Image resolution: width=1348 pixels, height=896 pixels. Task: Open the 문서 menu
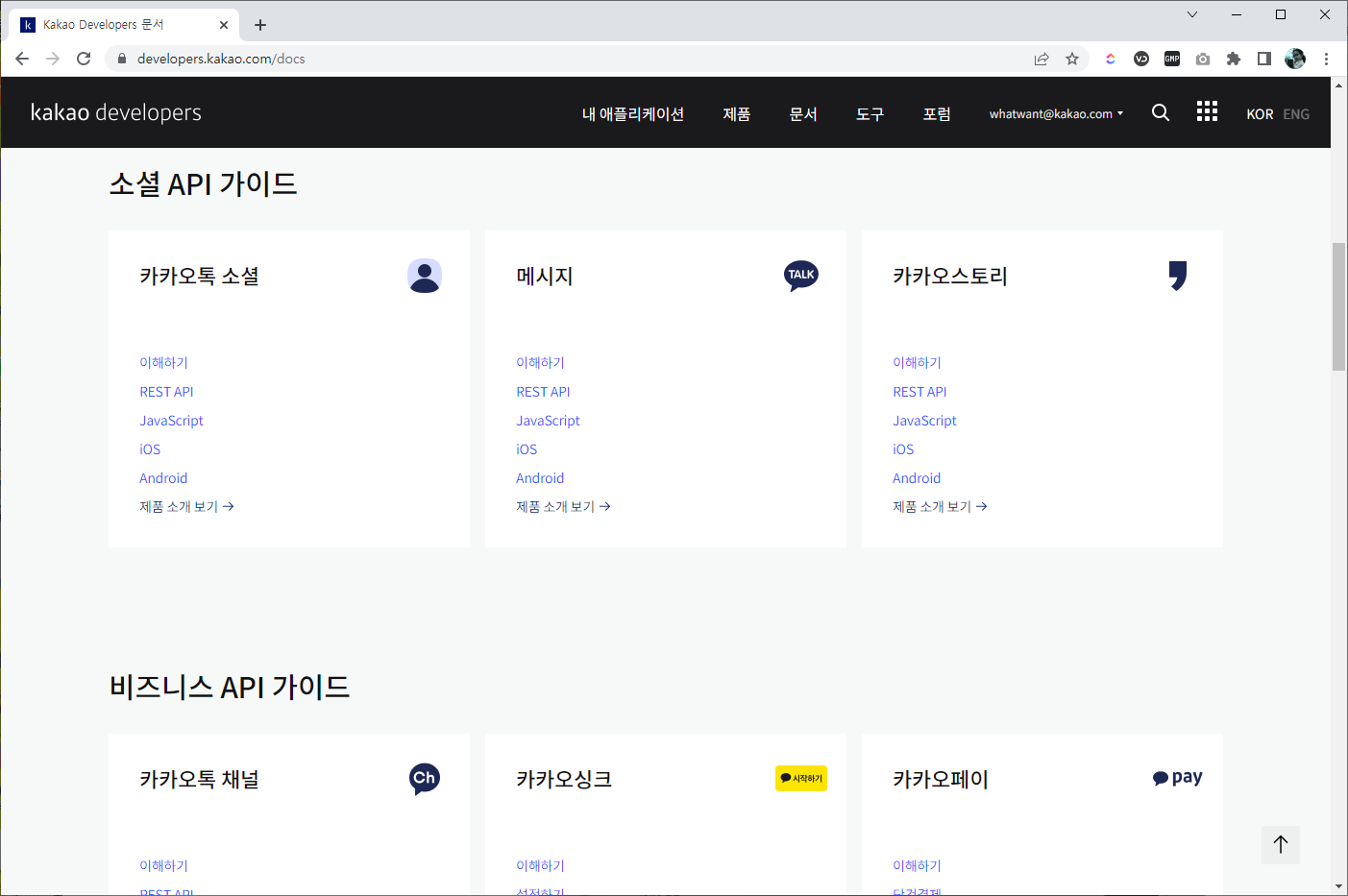[x=803, y=113]
